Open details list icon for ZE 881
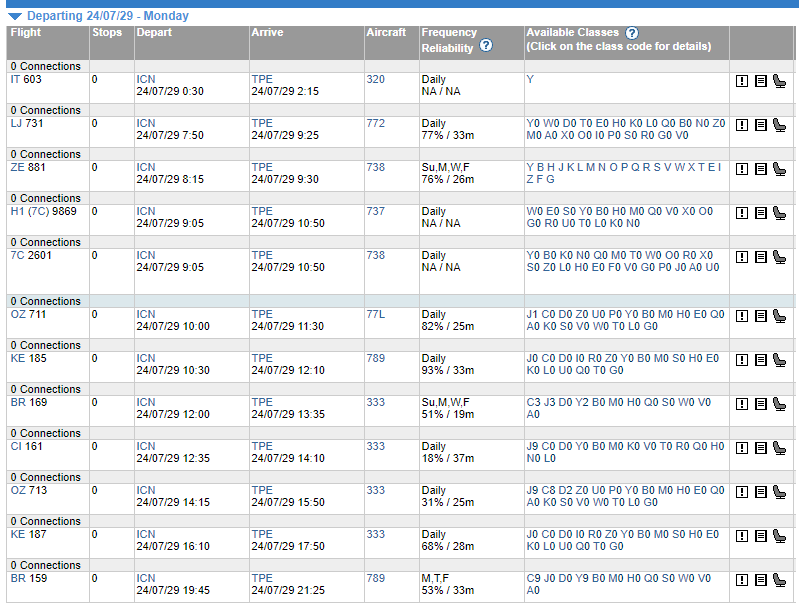Screen dimensions: 799x615 pyautogui.click(x=761, y=169)
